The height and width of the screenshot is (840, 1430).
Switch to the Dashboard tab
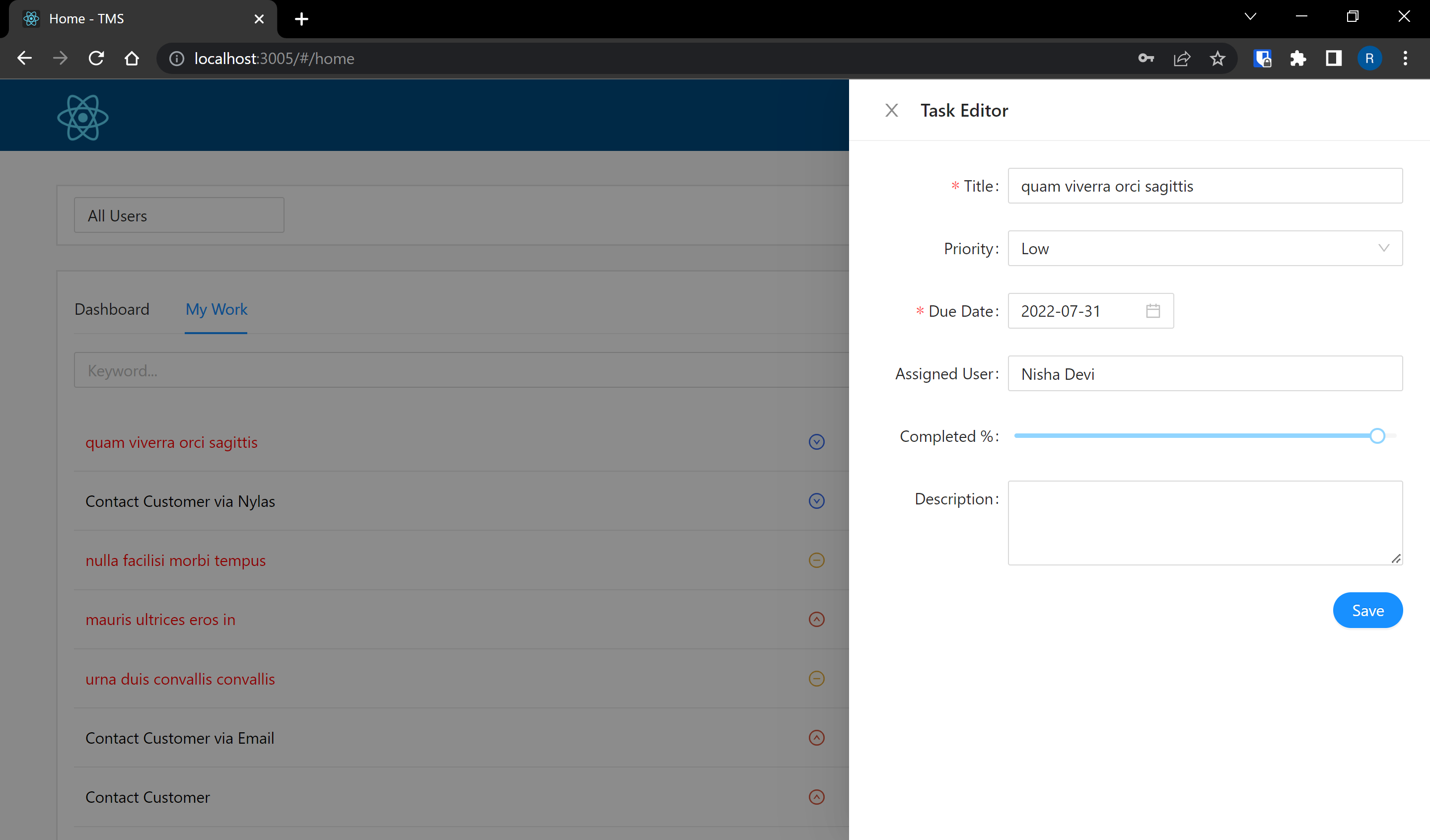click(x=112, y=308)
